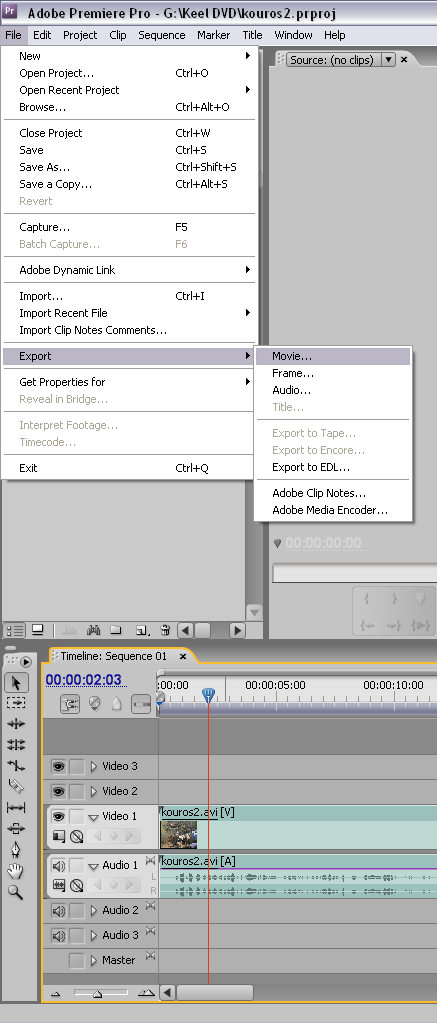Click the New Item icon
Viewport: 437px width, 1023px height.
(142, 630)
